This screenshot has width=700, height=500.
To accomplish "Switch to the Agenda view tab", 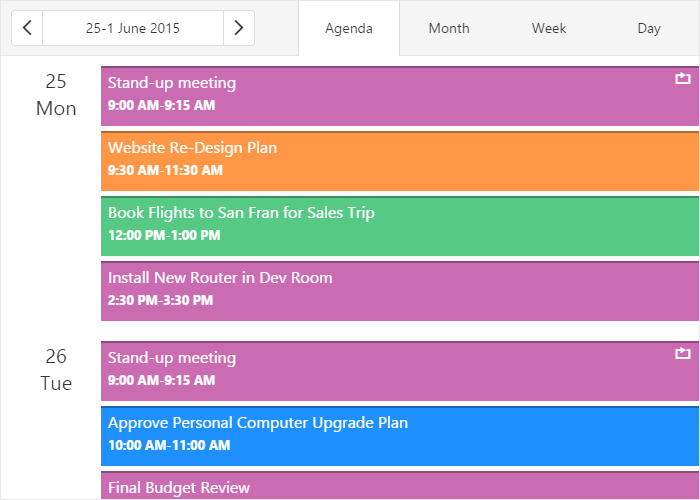I will point(349,28).
